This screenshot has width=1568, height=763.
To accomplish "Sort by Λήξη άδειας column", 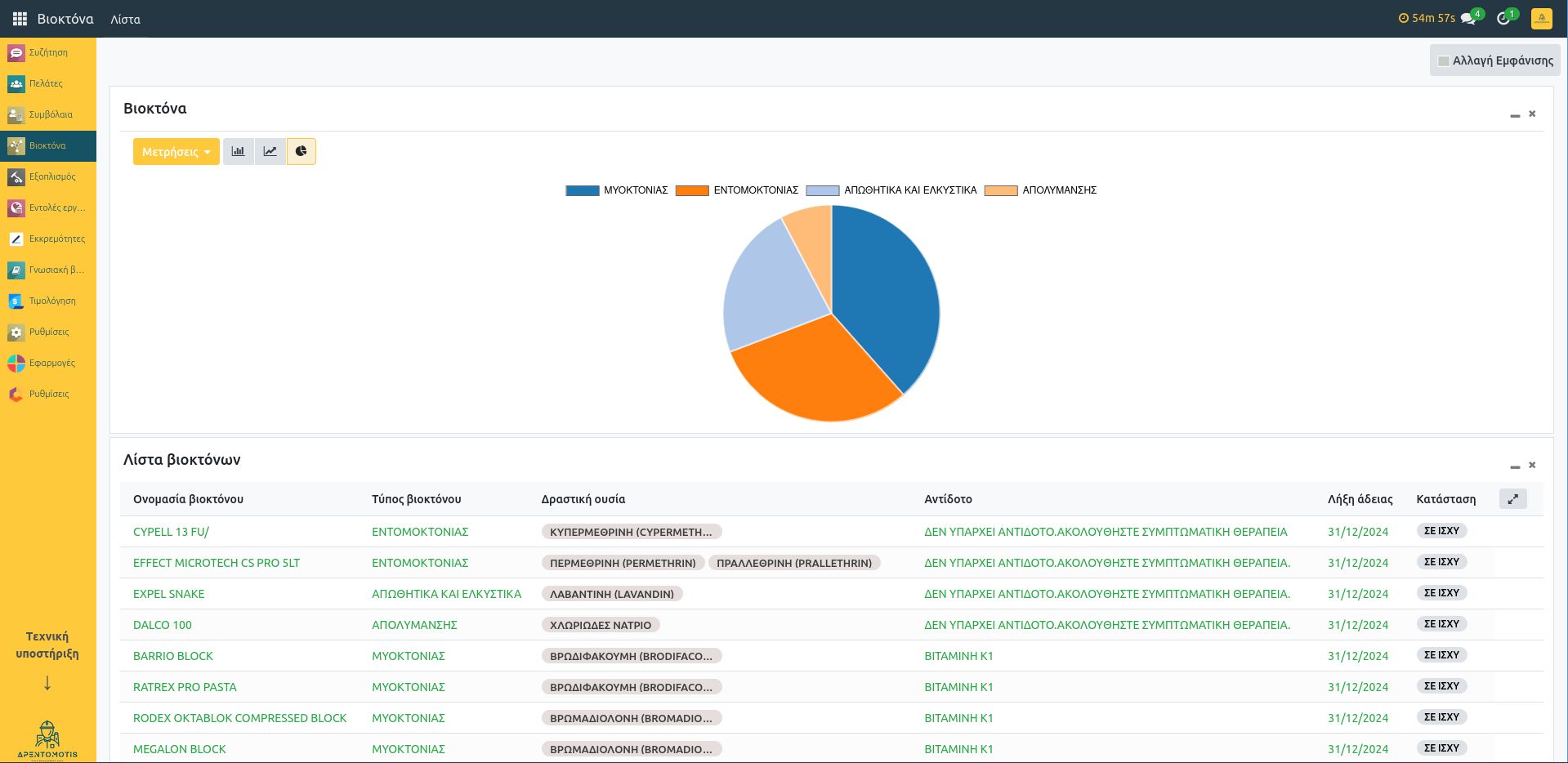I will coord(1360,499).
